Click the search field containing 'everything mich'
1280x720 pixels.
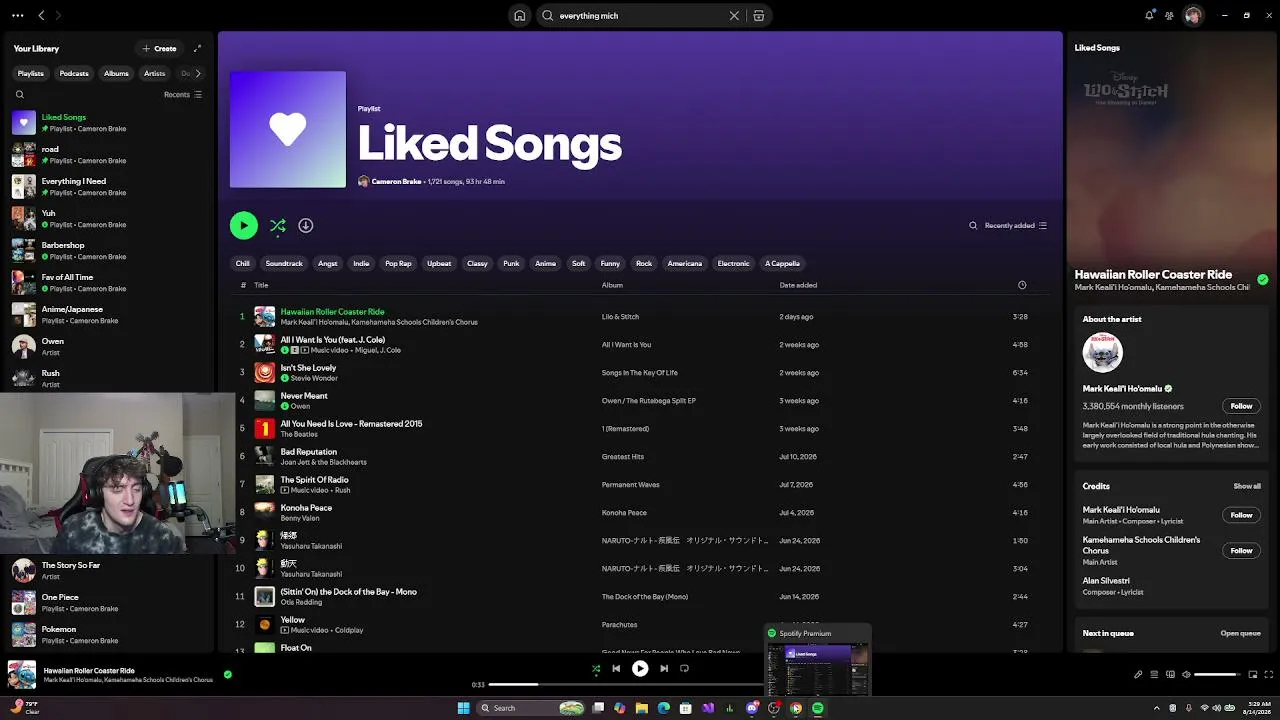[640, 16]
